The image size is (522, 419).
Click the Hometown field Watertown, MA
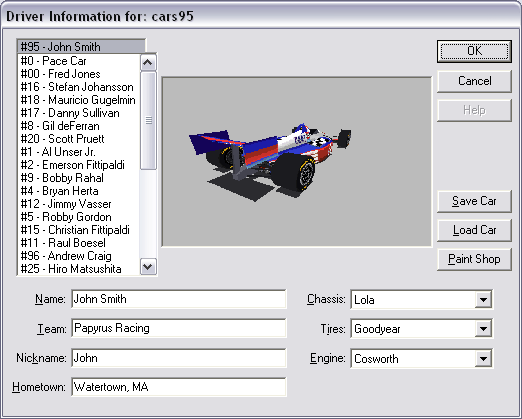[x=179, y=387]
